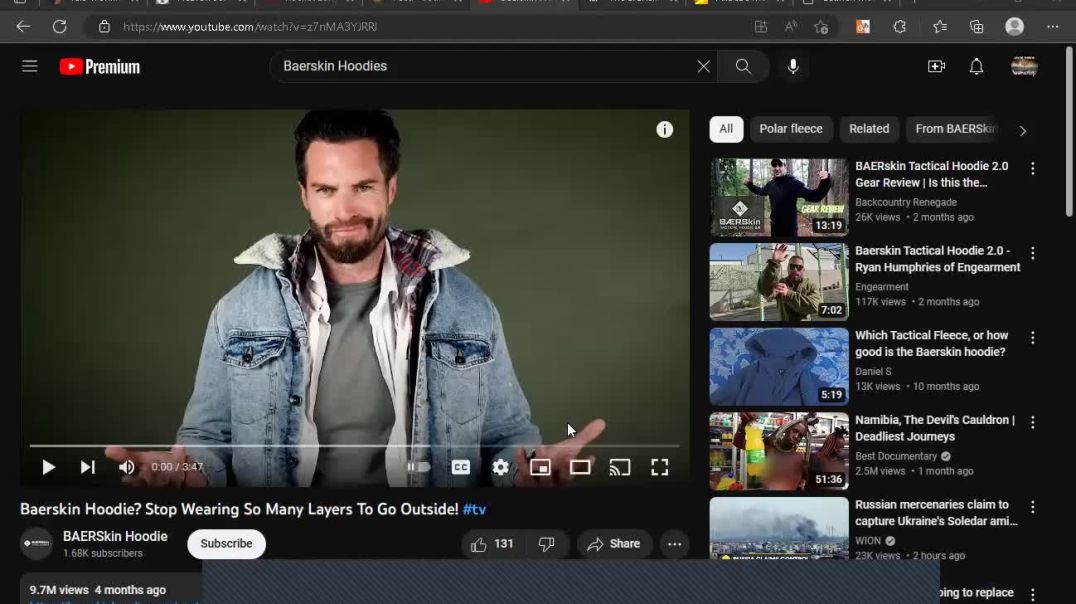Show the video info card
This screenshot has width=1076, height=604.
point(664,130)
